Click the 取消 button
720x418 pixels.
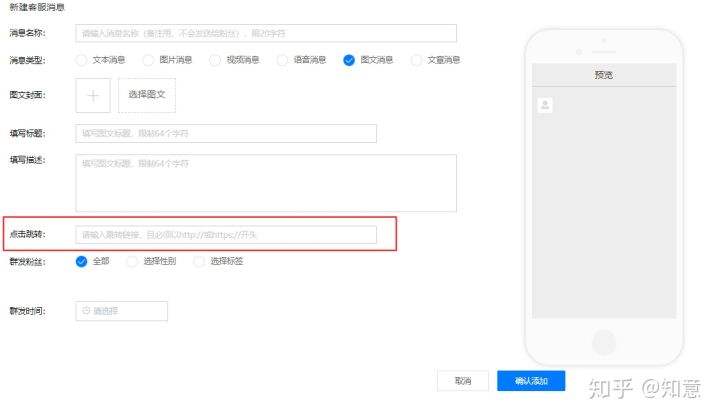pos(463,381)
